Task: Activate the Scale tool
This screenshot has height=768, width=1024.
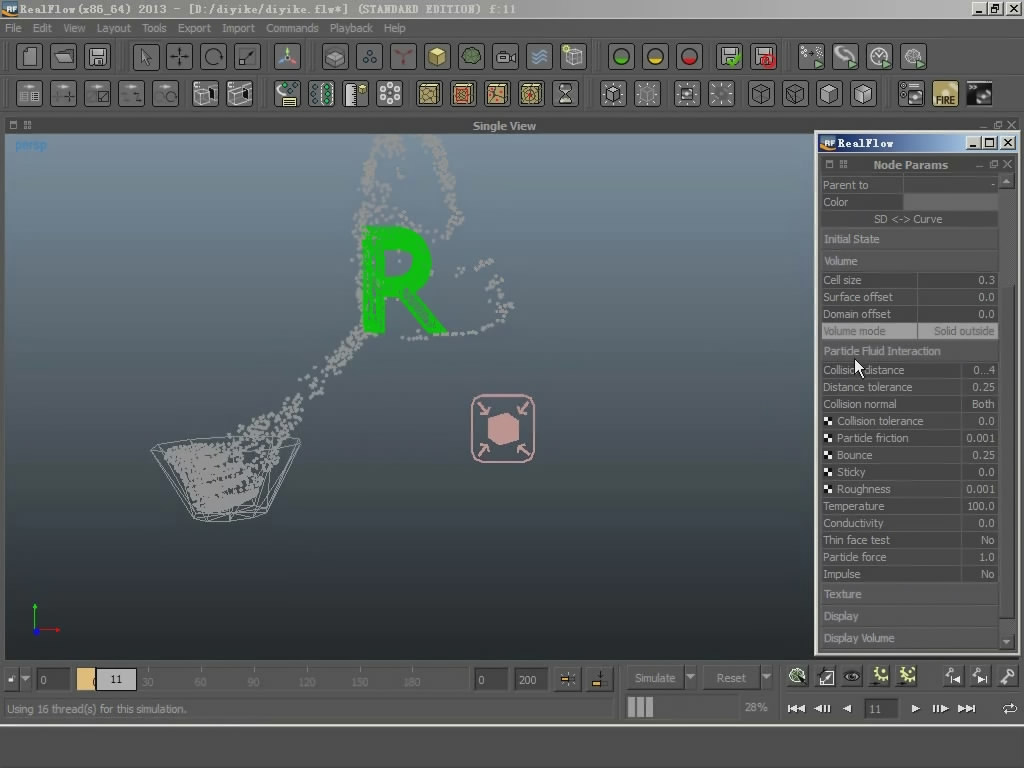Action: pos(248,57)
